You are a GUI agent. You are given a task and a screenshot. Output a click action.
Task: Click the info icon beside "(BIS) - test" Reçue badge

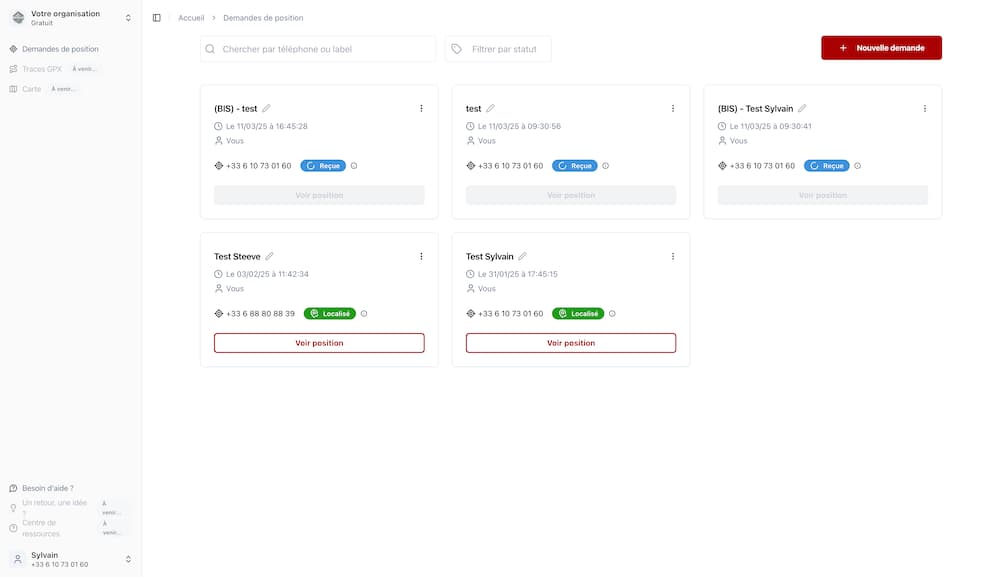[354, 166]
